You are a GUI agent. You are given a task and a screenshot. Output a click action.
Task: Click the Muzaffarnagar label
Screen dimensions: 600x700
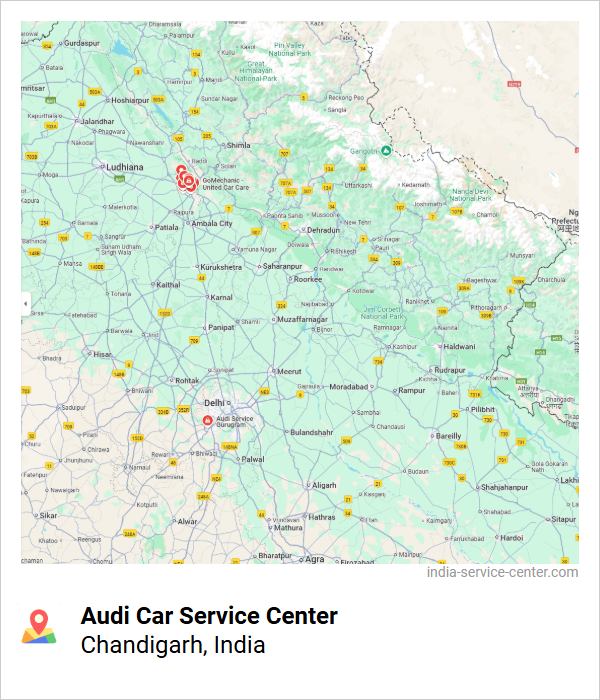click(x=302, y=319)
